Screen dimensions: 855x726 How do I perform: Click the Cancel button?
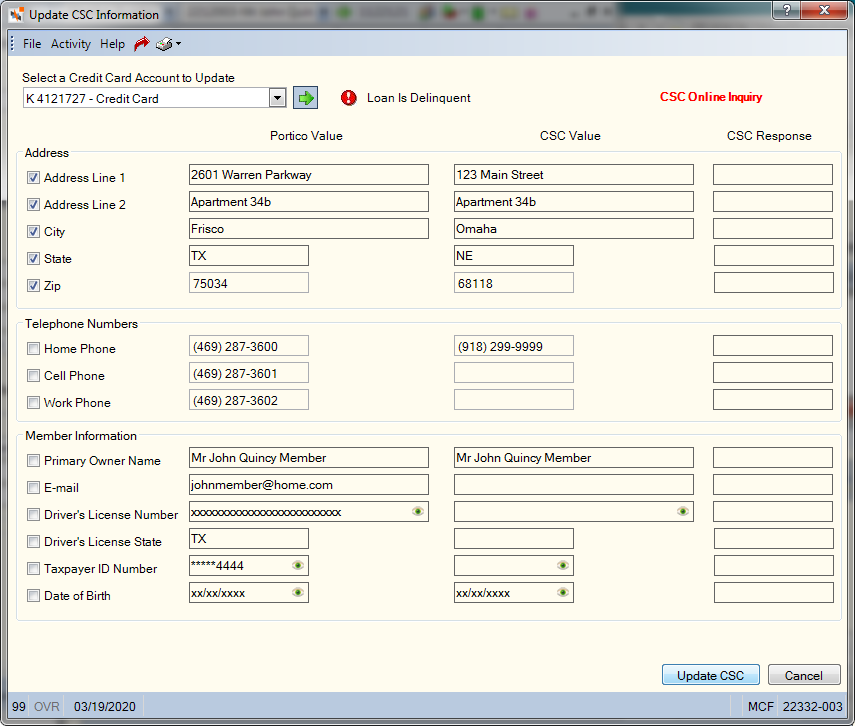[804, 675]
